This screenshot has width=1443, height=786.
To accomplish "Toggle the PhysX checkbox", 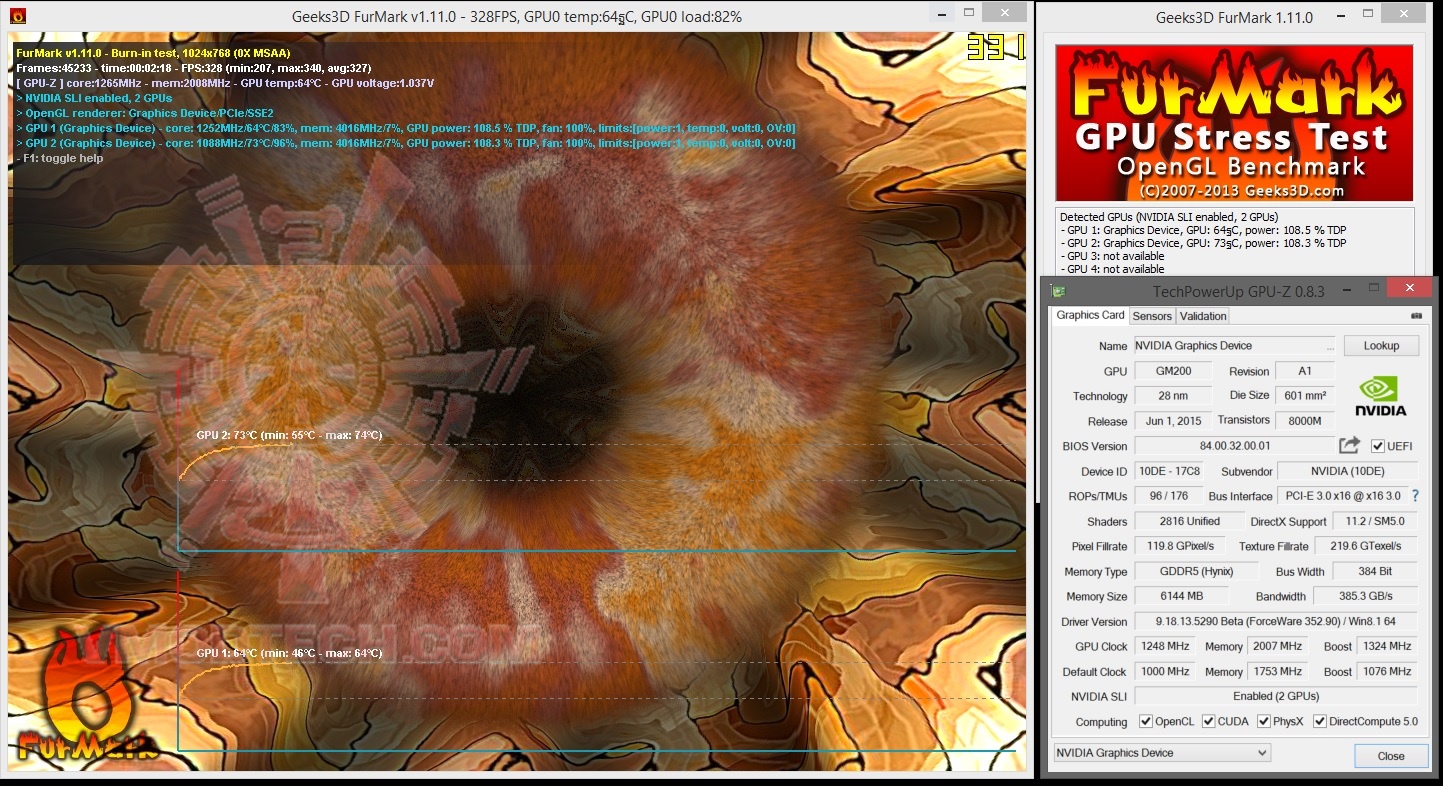I will coord(1264,722).
